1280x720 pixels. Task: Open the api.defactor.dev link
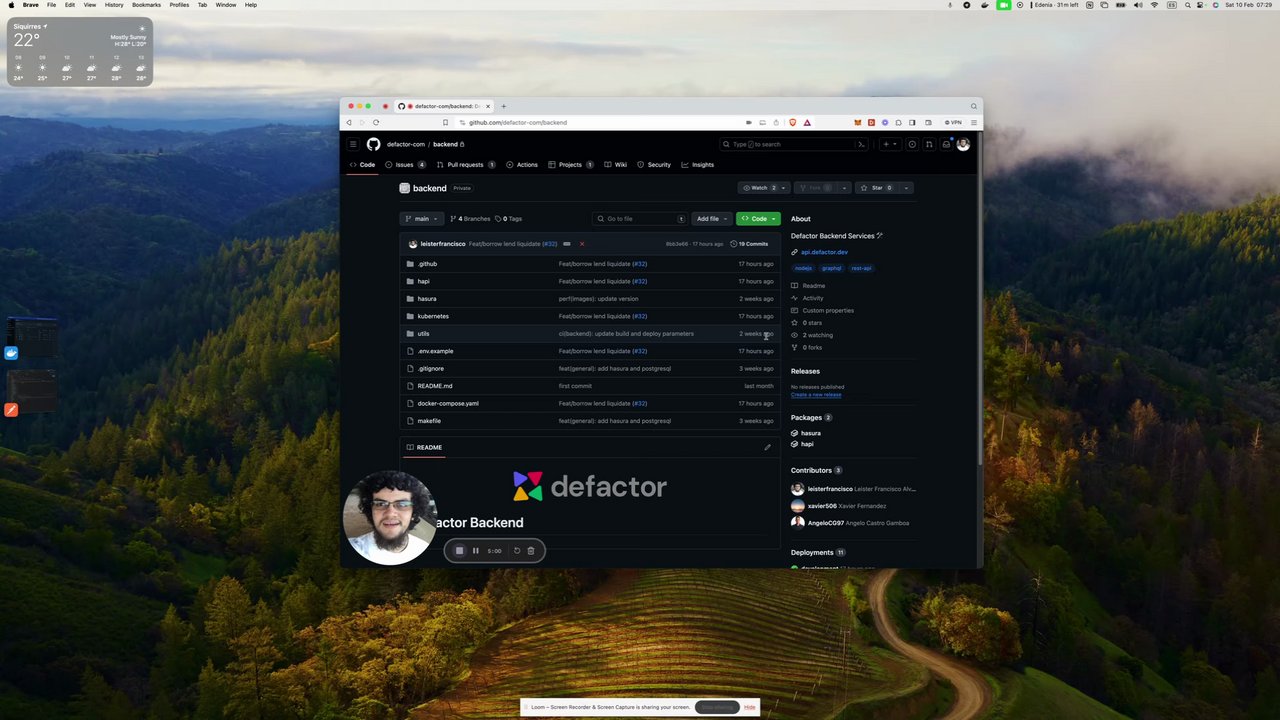(824, 252)
